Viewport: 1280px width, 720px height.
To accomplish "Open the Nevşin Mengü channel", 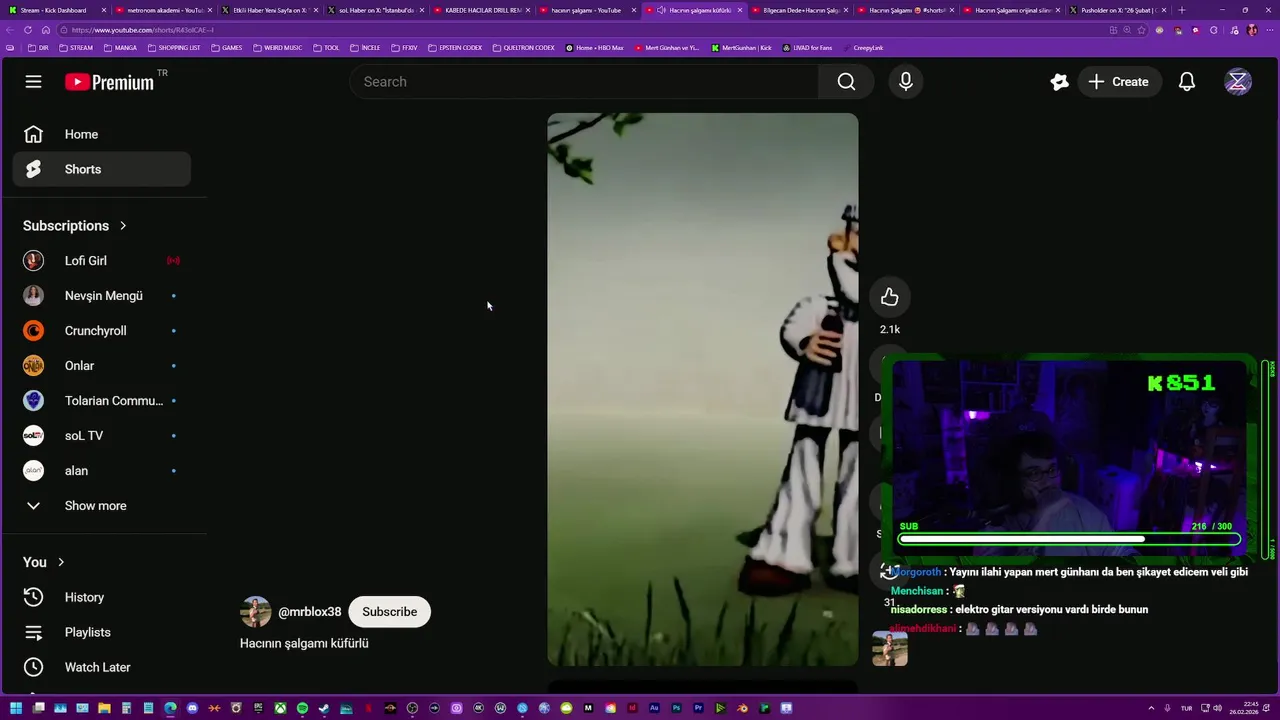I will (x=101, y=296).
